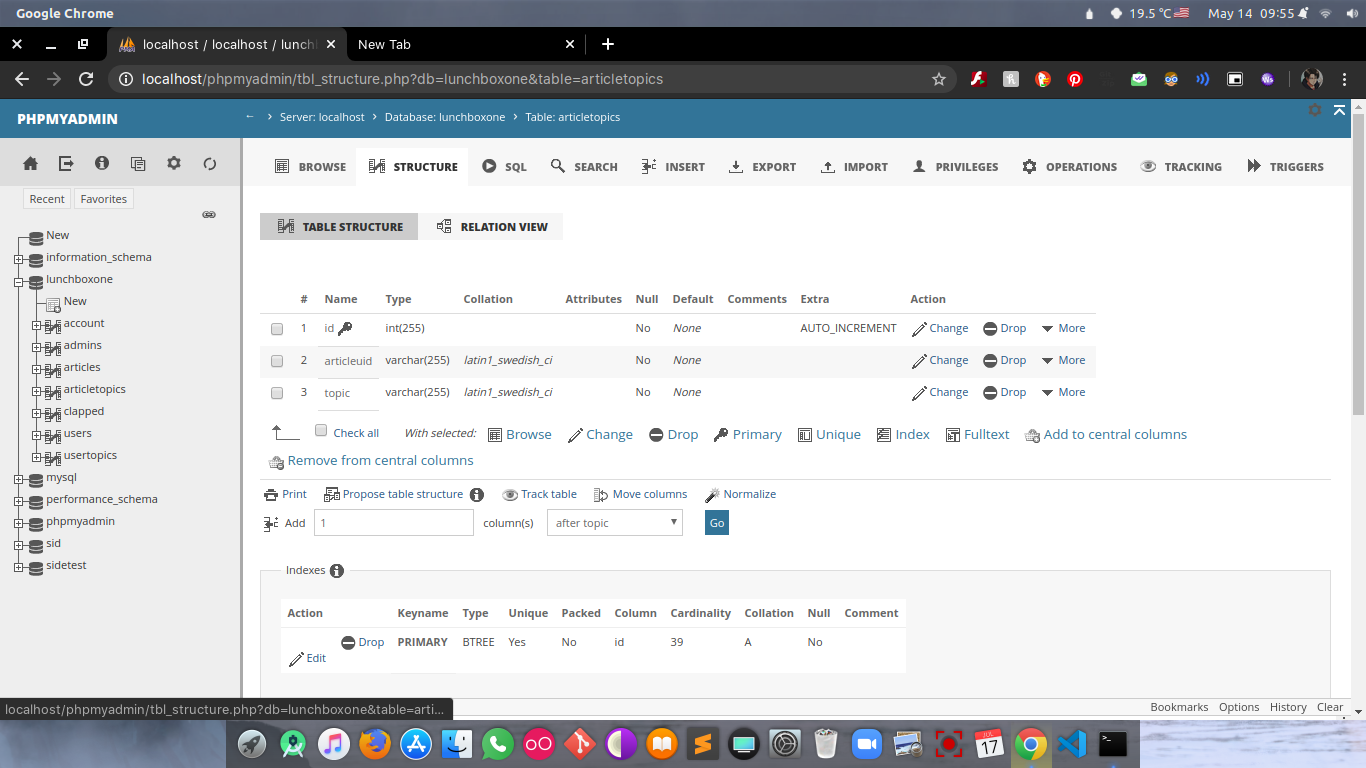Click the Add column count input field
The width and height of the screenshot is (1366, 768).
[393, 522]
